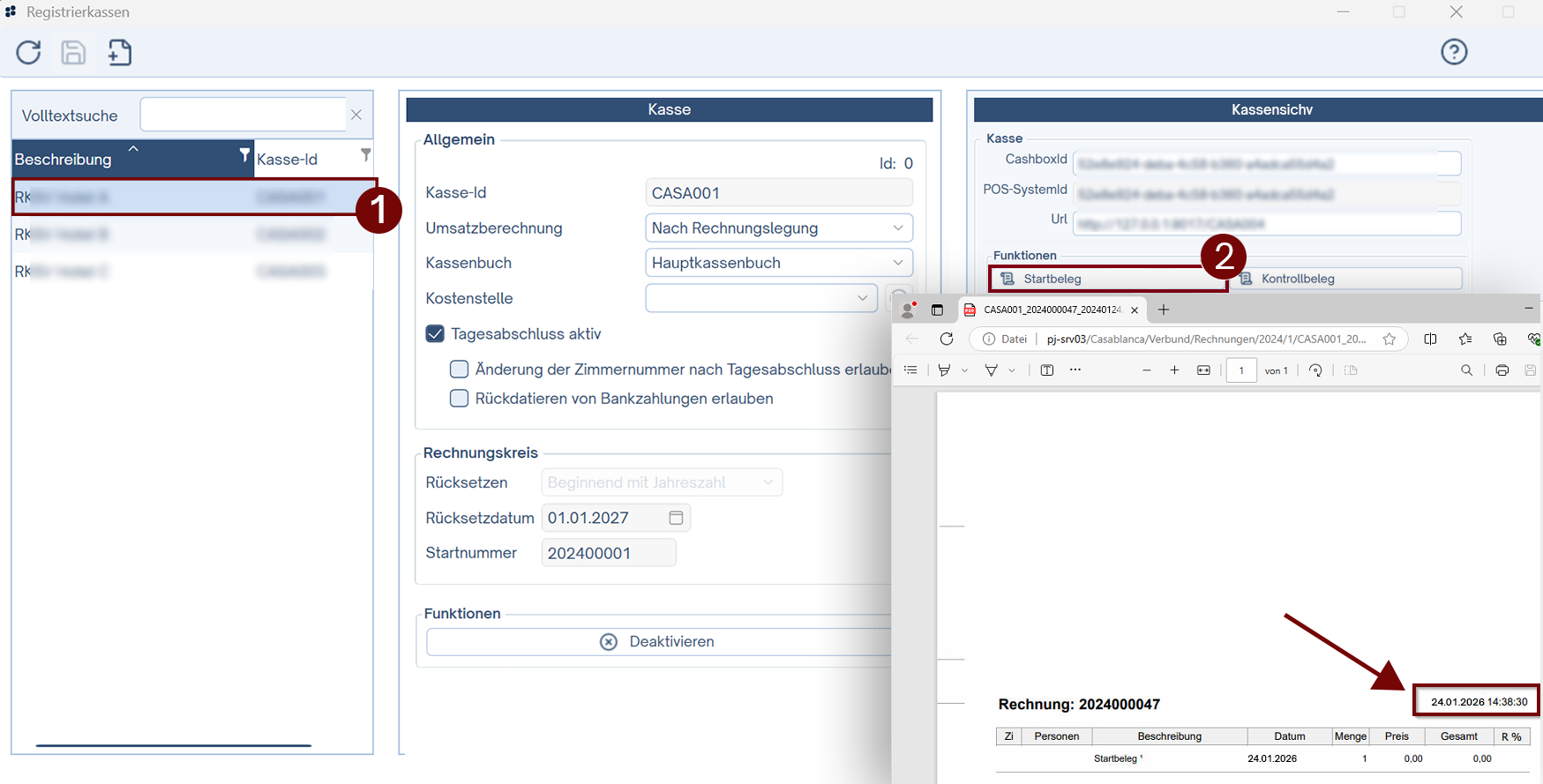The width and height of the screenshot is (1543, 784).
Task: Click the Deaktivieren button
Action: coord(657,642)
